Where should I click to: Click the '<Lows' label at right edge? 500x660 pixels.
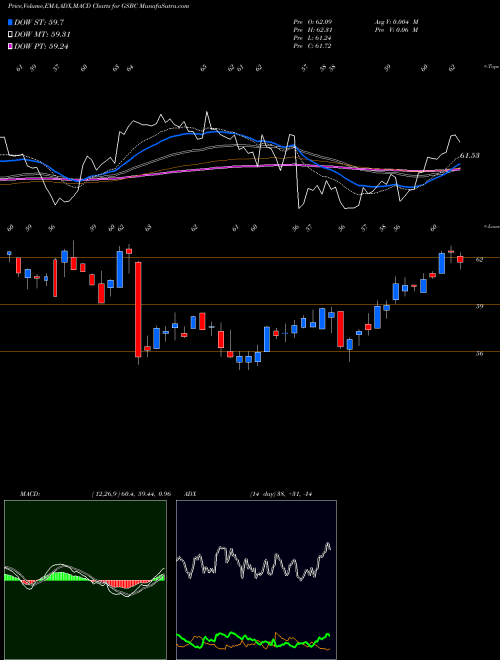492,226
